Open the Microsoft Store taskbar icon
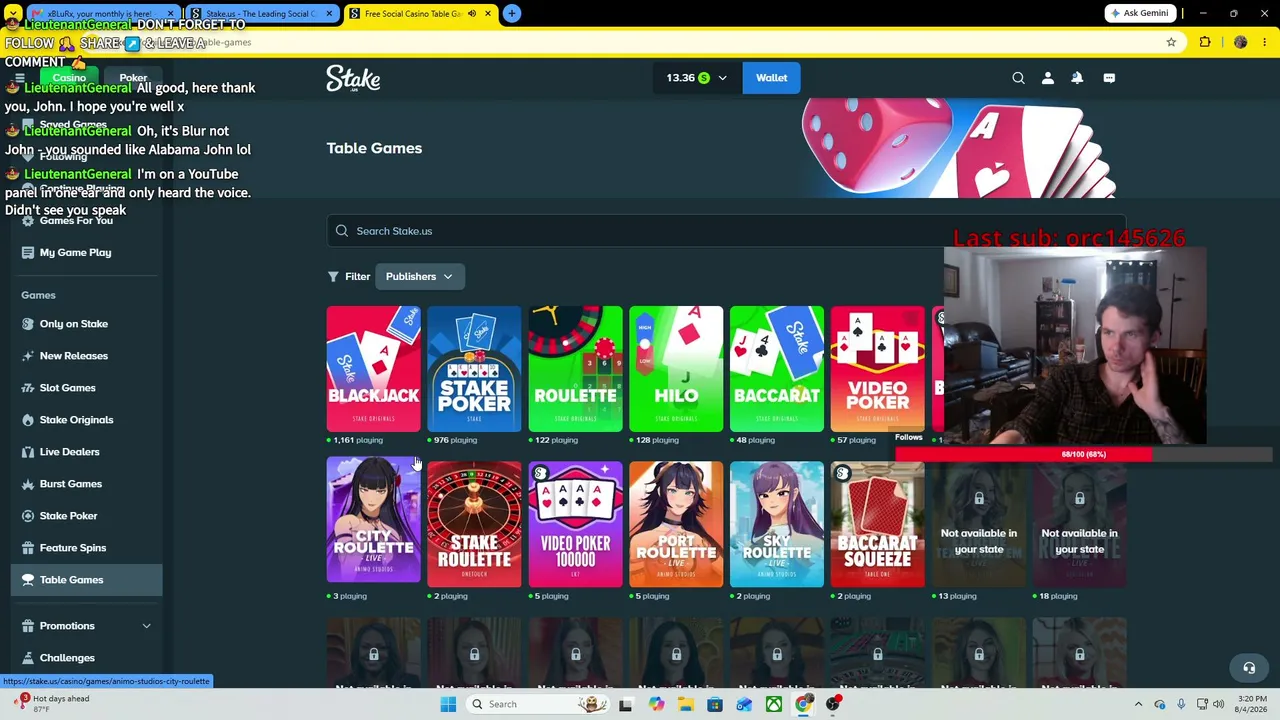Viewport: 1280px width, 720px height. (715, 704)
